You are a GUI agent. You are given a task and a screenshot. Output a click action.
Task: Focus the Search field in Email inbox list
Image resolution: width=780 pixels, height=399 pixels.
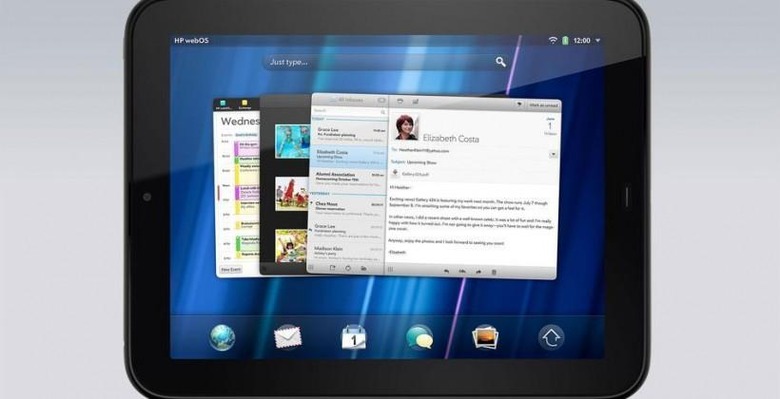coord(348,111)
